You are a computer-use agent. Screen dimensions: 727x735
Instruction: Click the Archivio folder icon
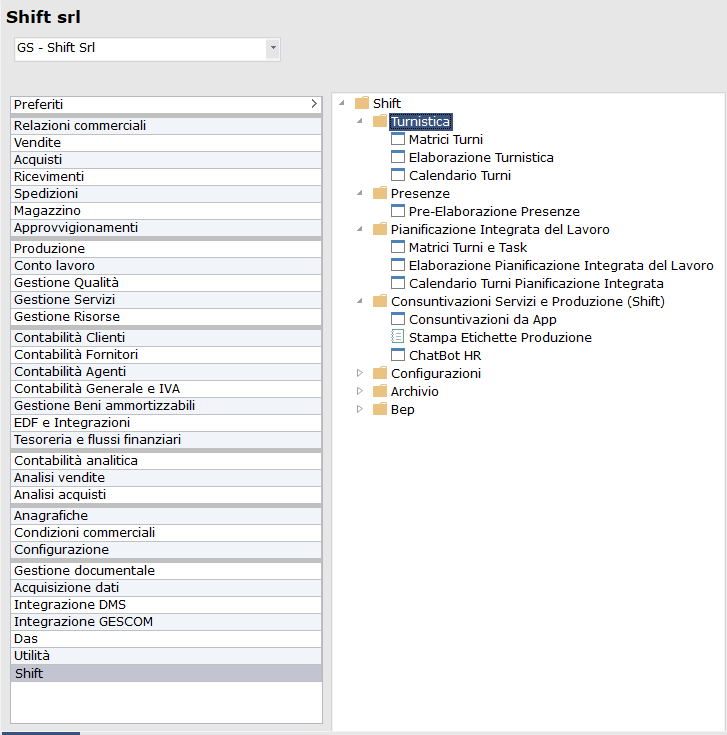click(380, 392)
